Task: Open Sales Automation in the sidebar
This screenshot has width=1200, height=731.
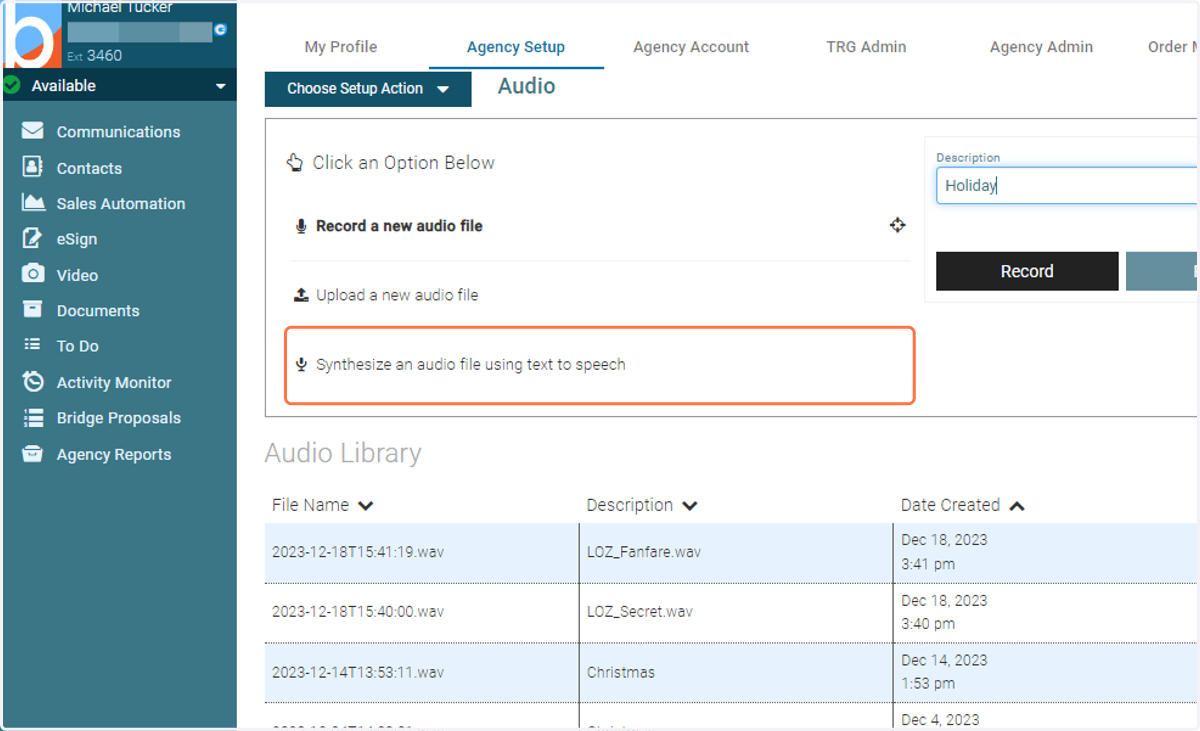Action: pyautogui.click(x=120, y=203)
